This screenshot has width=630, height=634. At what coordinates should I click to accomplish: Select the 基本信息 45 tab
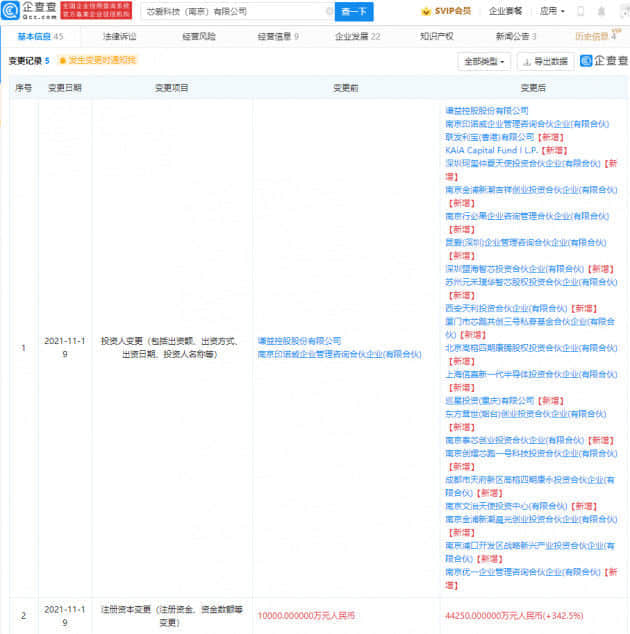pyautogui.click(x=40, y=37)
